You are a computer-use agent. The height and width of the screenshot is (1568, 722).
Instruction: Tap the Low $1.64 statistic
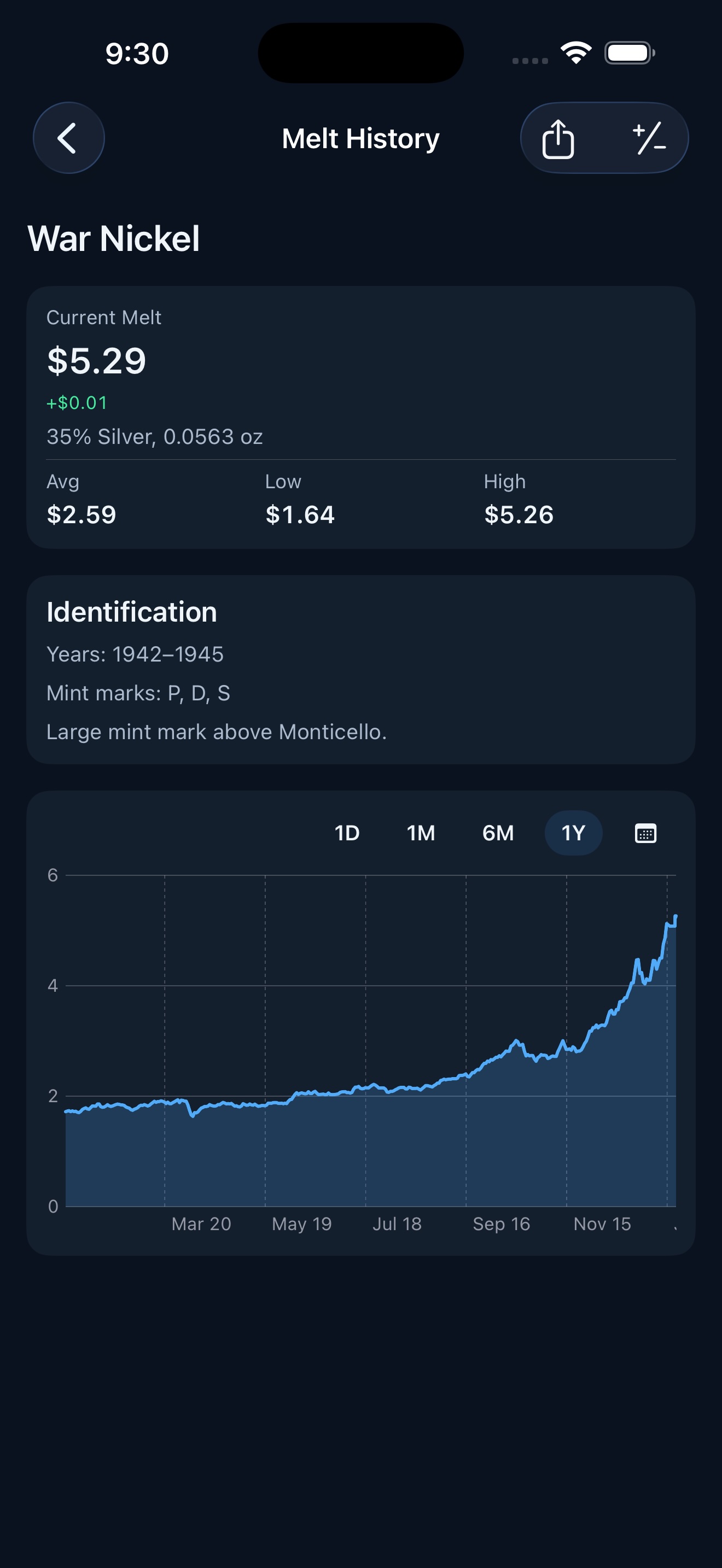(x=300, y=514)
